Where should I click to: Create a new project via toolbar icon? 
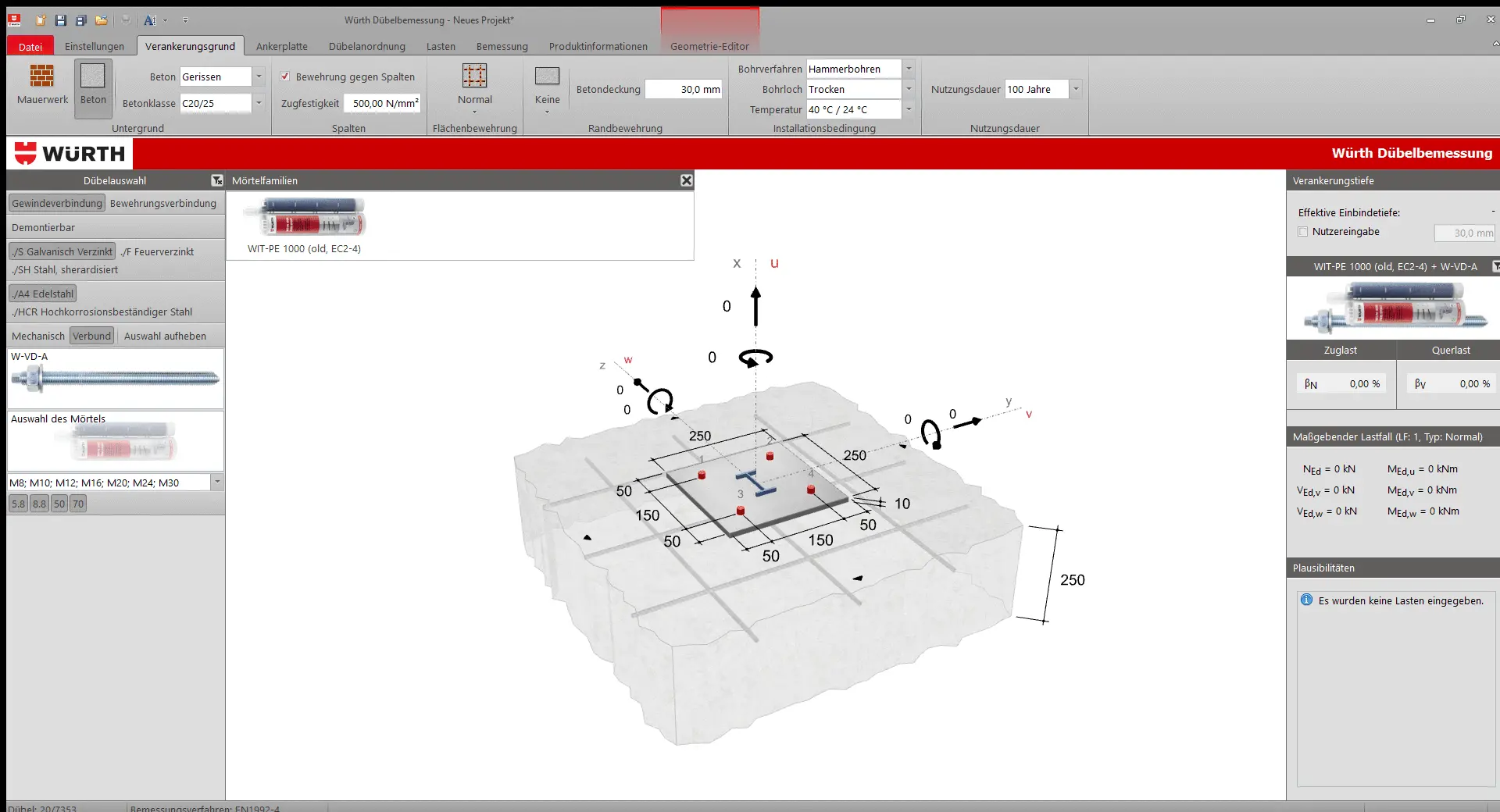click(x=41, y=20)
